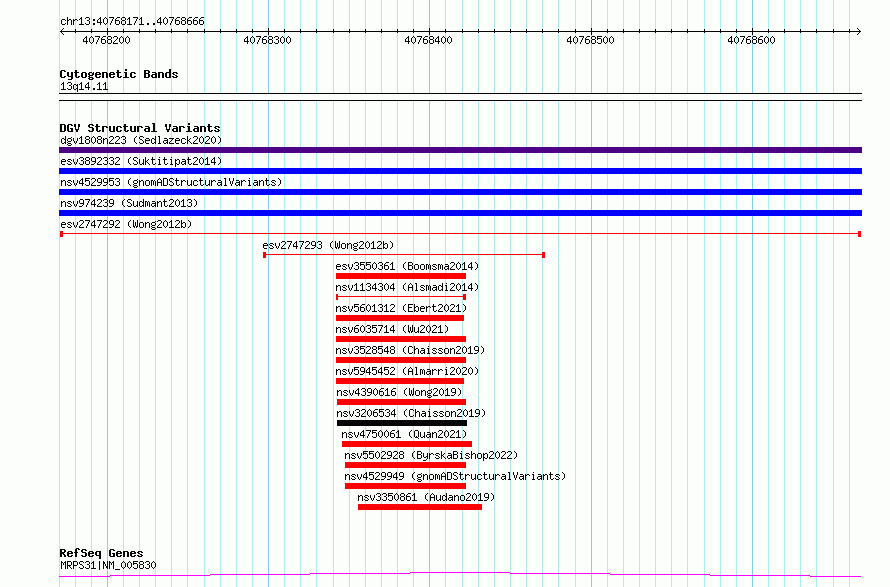Open nsv4529953 (gnomADStructuralVariants) label
890x587 pixels.
pyautogui.click(x=171, y=182)
